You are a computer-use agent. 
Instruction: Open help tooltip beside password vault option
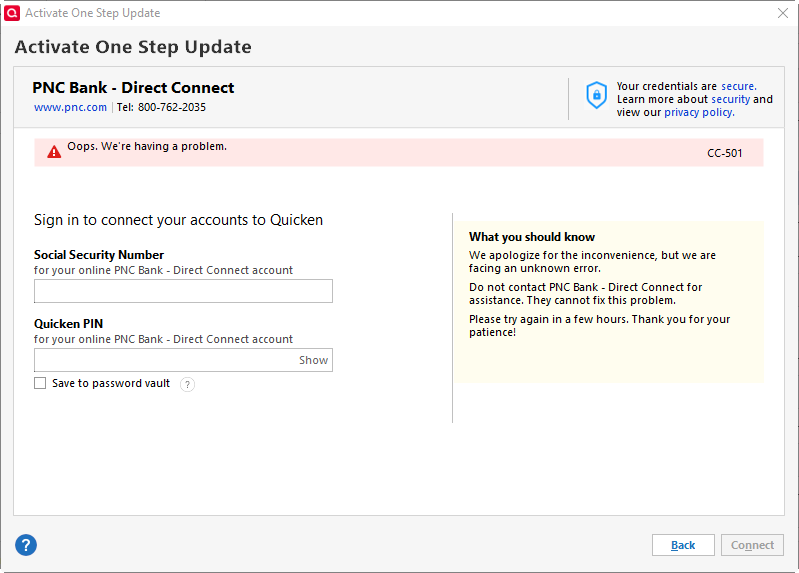point(187,384)
